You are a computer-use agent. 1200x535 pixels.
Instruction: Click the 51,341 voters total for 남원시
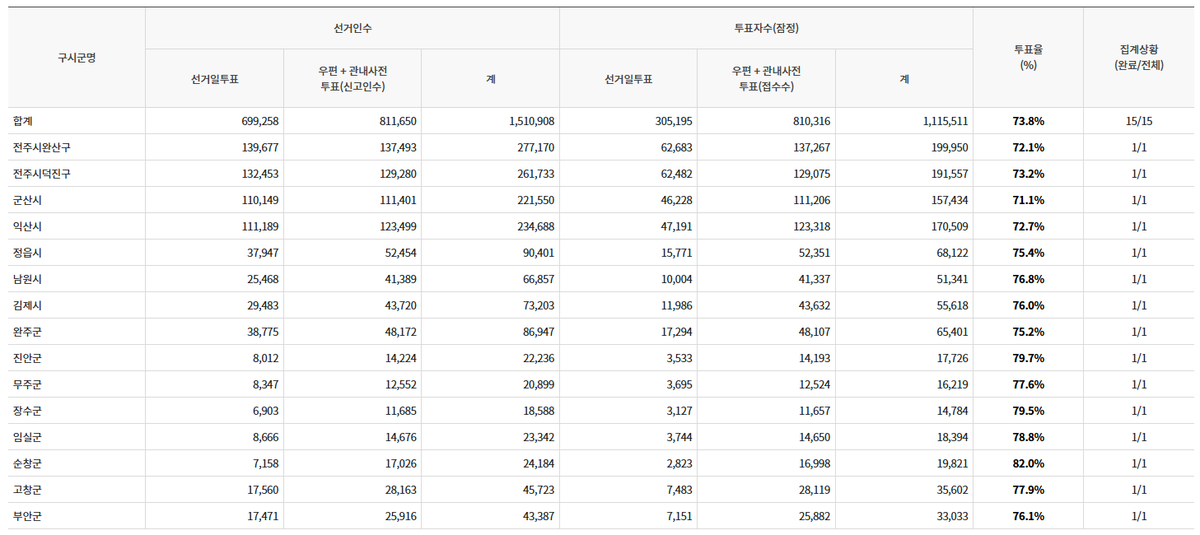950,279
